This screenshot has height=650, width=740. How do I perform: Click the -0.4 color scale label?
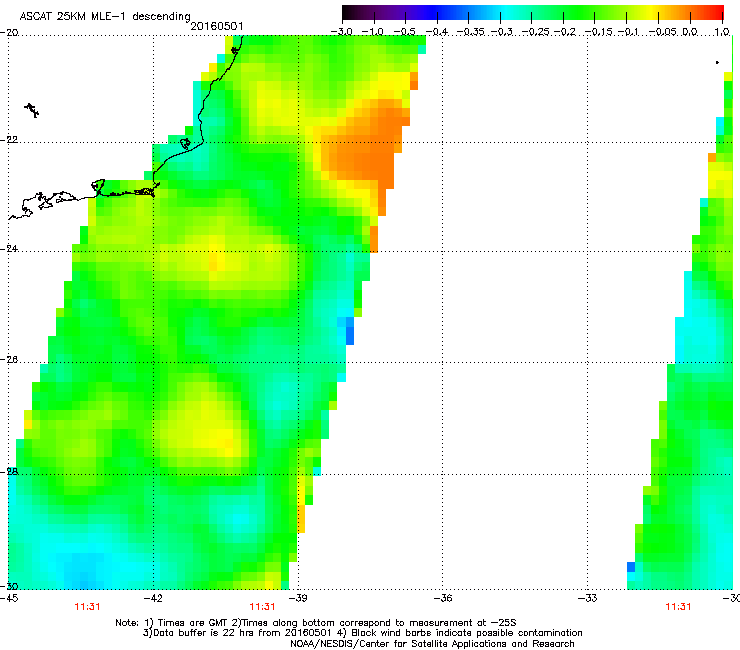[x=437, y=32]
